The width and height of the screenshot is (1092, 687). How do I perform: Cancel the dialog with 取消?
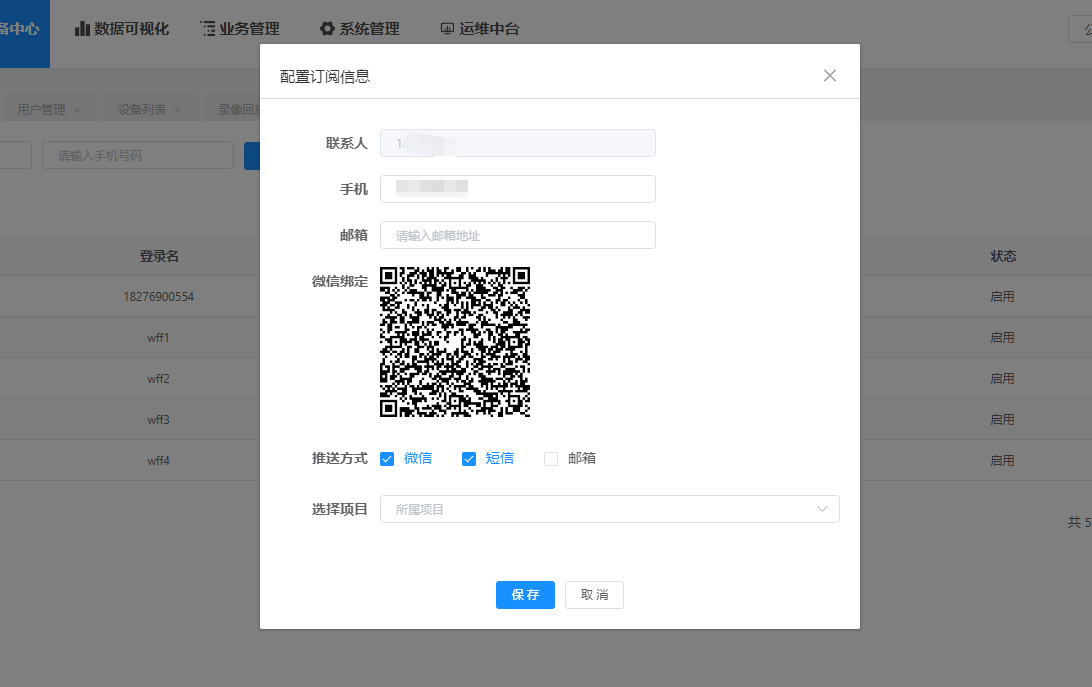pos(594,595)
